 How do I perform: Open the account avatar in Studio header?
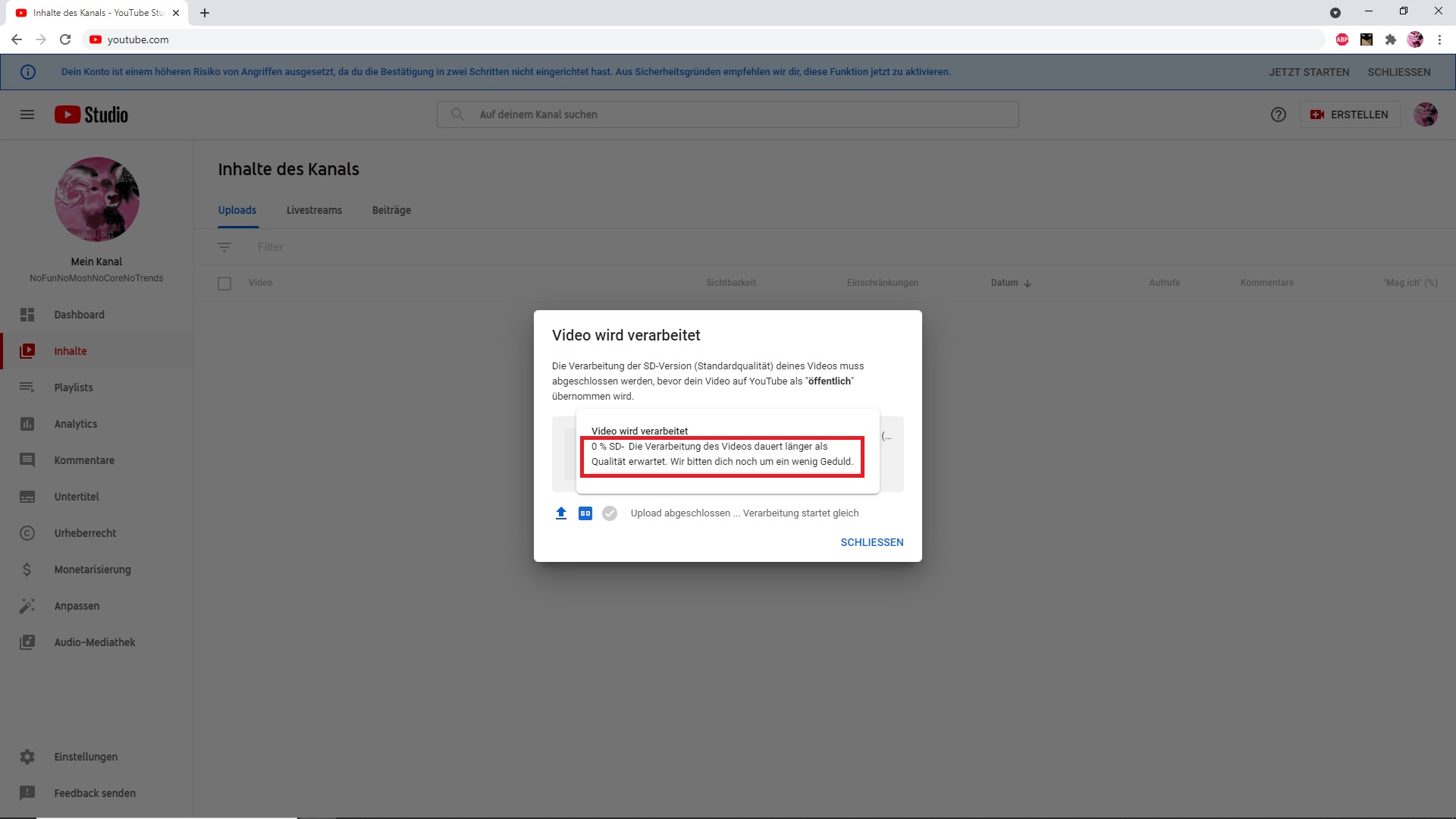(1426, 115)
